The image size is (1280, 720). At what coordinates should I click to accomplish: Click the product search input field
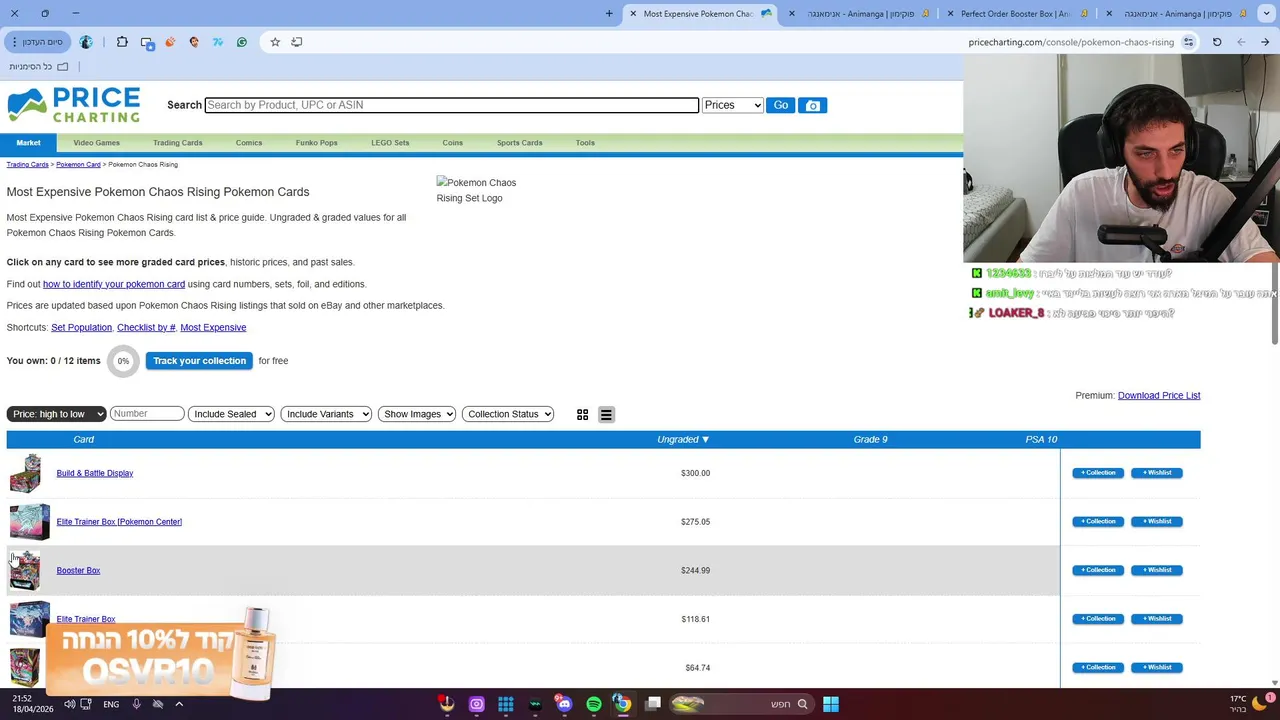click(x=451, y=105)
